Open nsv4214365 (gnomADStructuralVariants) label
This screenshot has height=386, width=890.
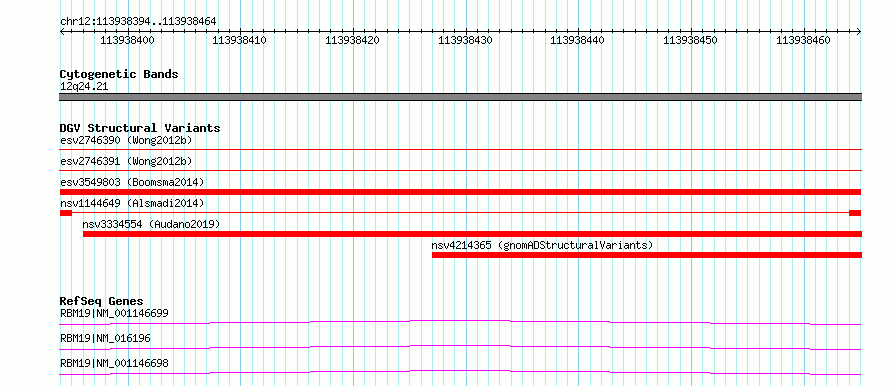click(543, 245)
